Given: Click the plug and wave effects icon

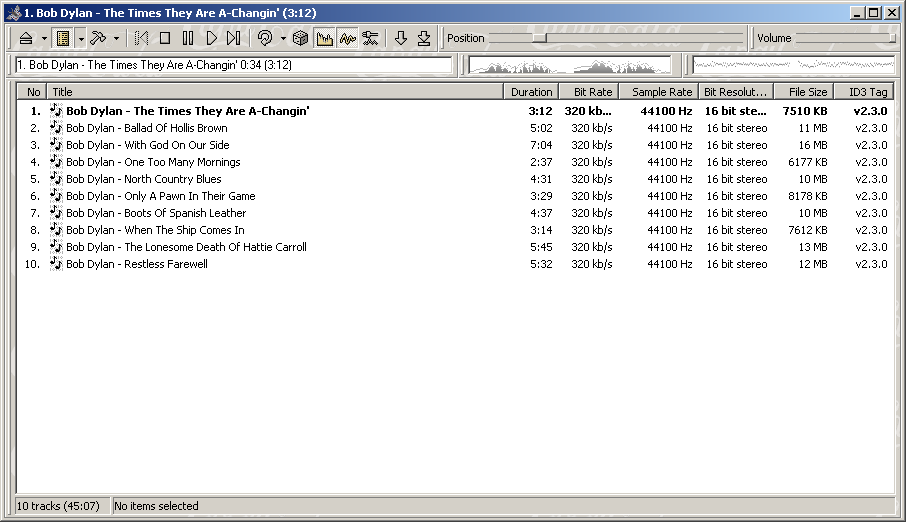Looking at the screenshot, I should click(x=370, y=38).
